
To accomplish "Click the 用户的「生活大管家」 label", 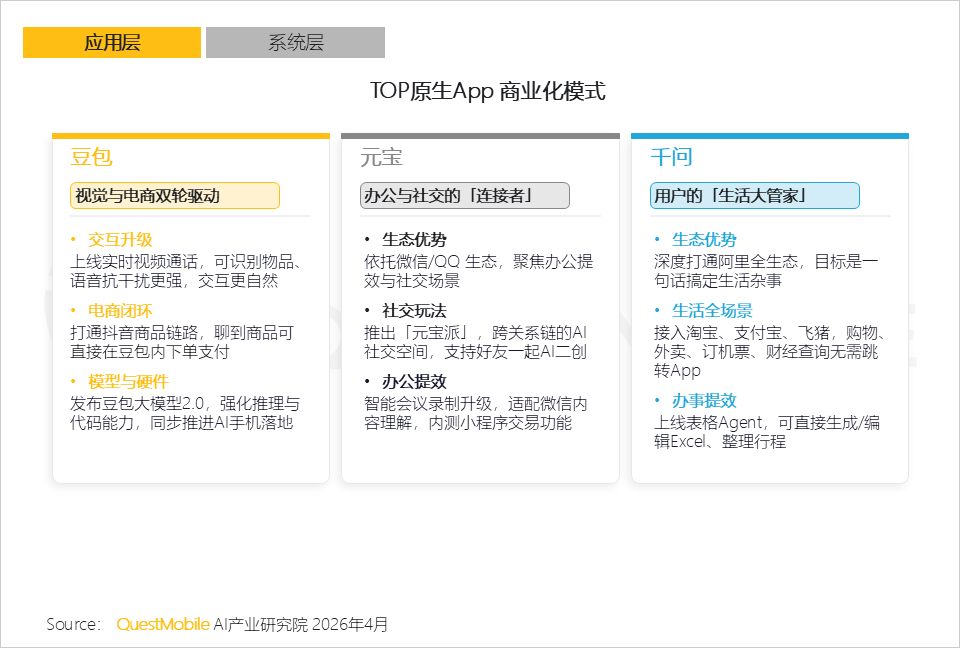I will 755,196.
